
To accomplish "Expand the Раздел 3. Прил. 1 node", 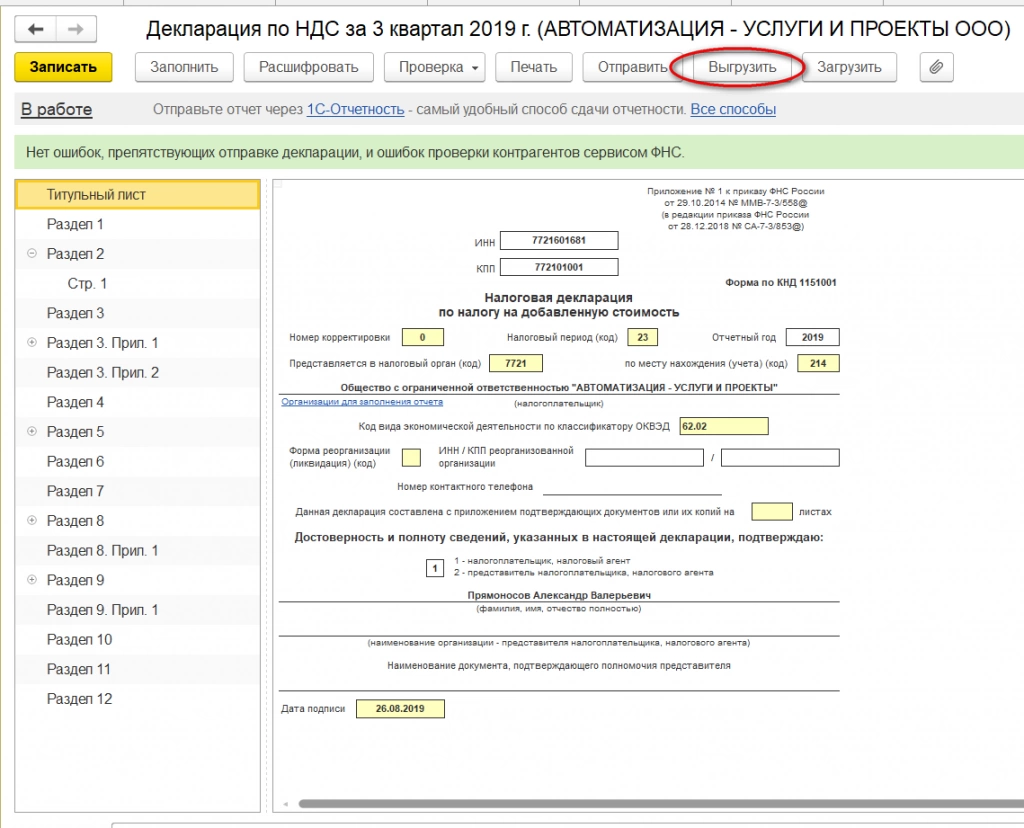I will click(31, 342).
